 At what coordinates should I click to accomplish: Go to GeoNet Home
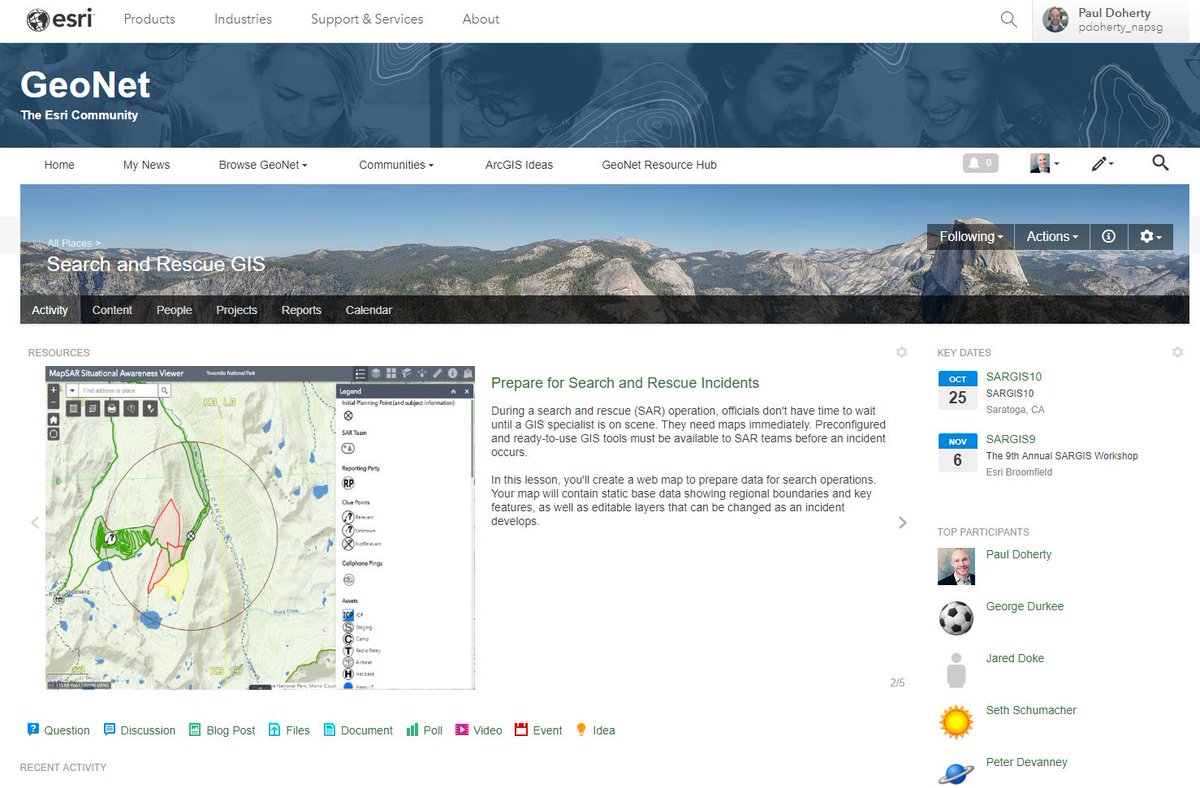(59, 165)
